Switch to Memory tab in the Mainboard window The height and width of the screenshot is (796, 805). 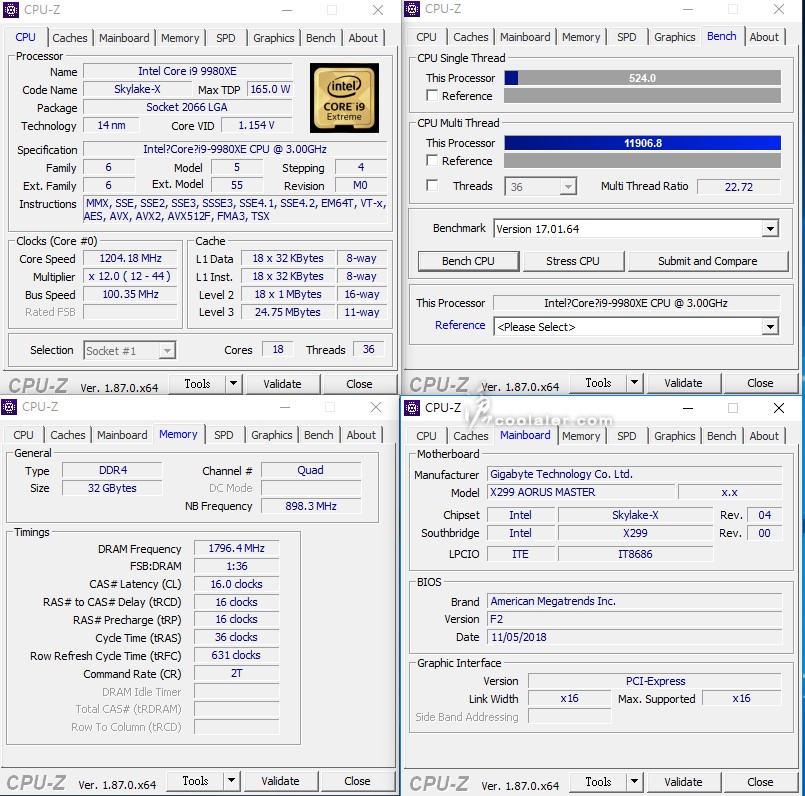coord(581,436)
